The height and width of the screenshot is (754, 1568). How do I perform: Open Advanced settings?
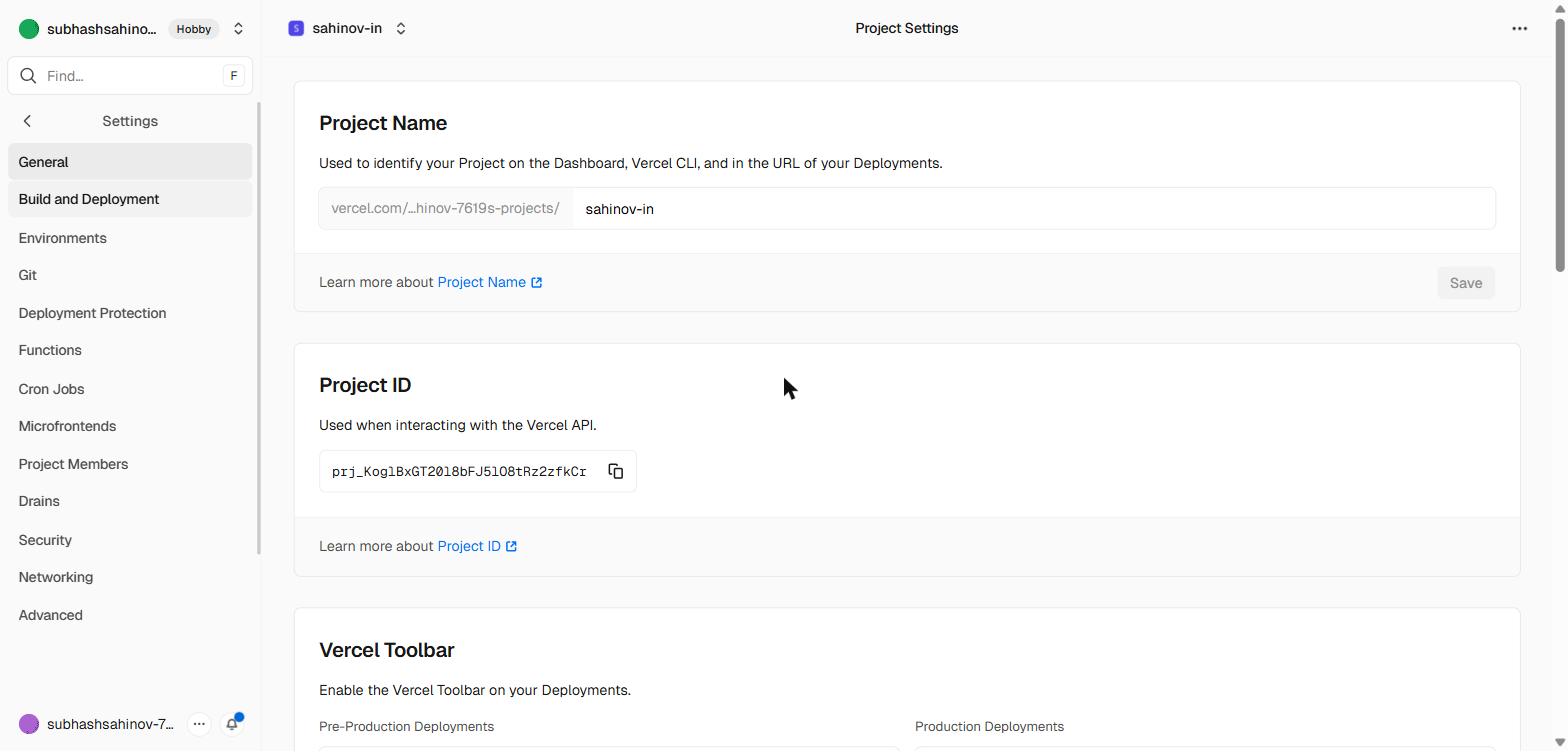click(x=130, y=615)
